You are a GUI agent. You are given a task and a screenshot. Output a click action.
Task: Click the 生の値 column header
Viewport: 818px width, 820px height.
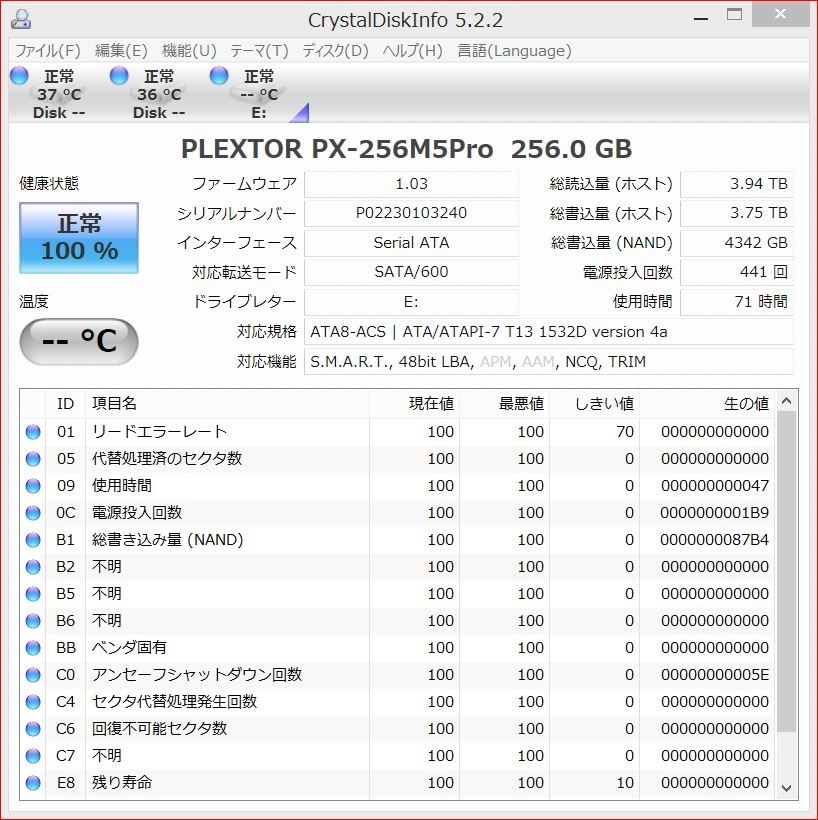click(707, 404)
